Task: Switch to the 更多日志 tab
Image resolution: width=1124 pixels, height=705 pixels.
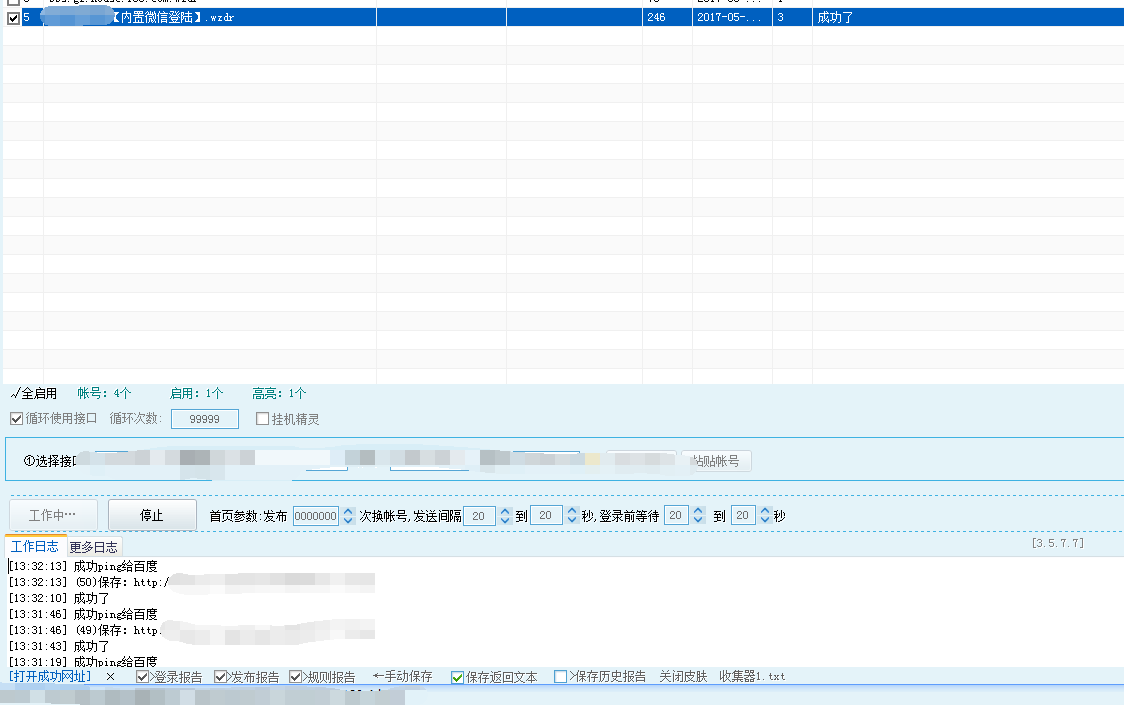Action: 95,546
